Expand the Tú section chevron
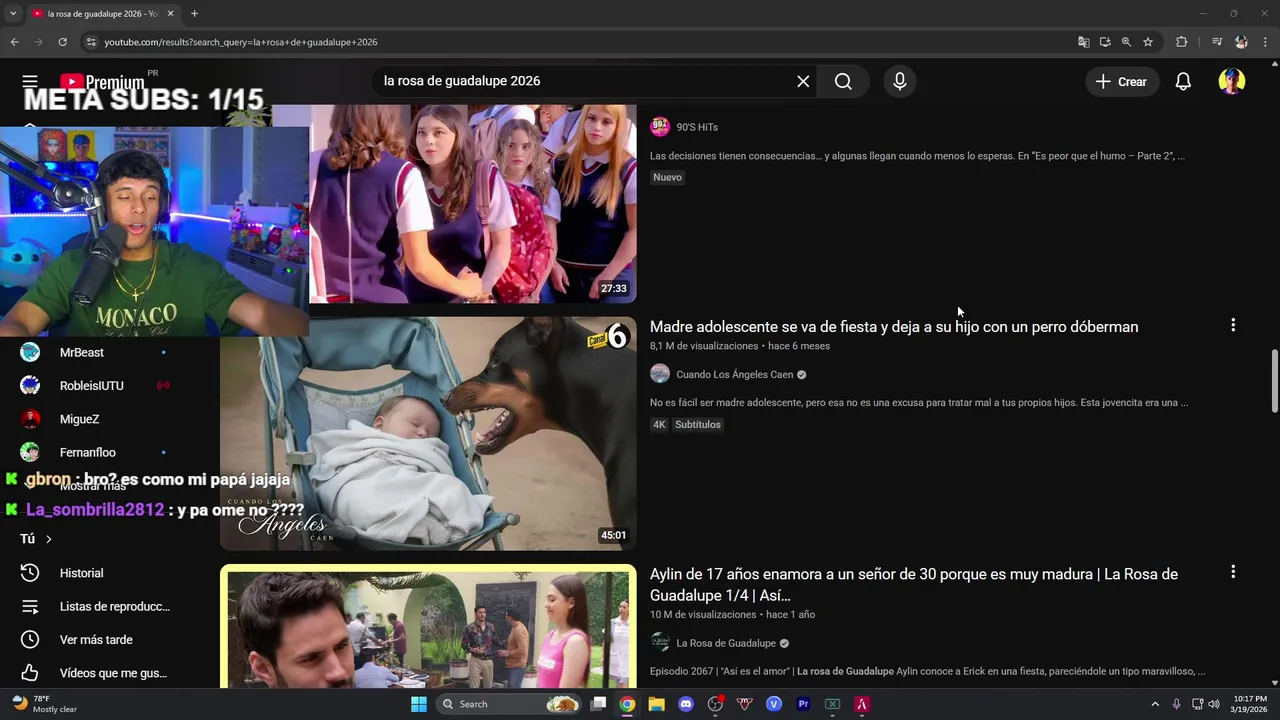 pyautogui.click(x=48, y=539)
